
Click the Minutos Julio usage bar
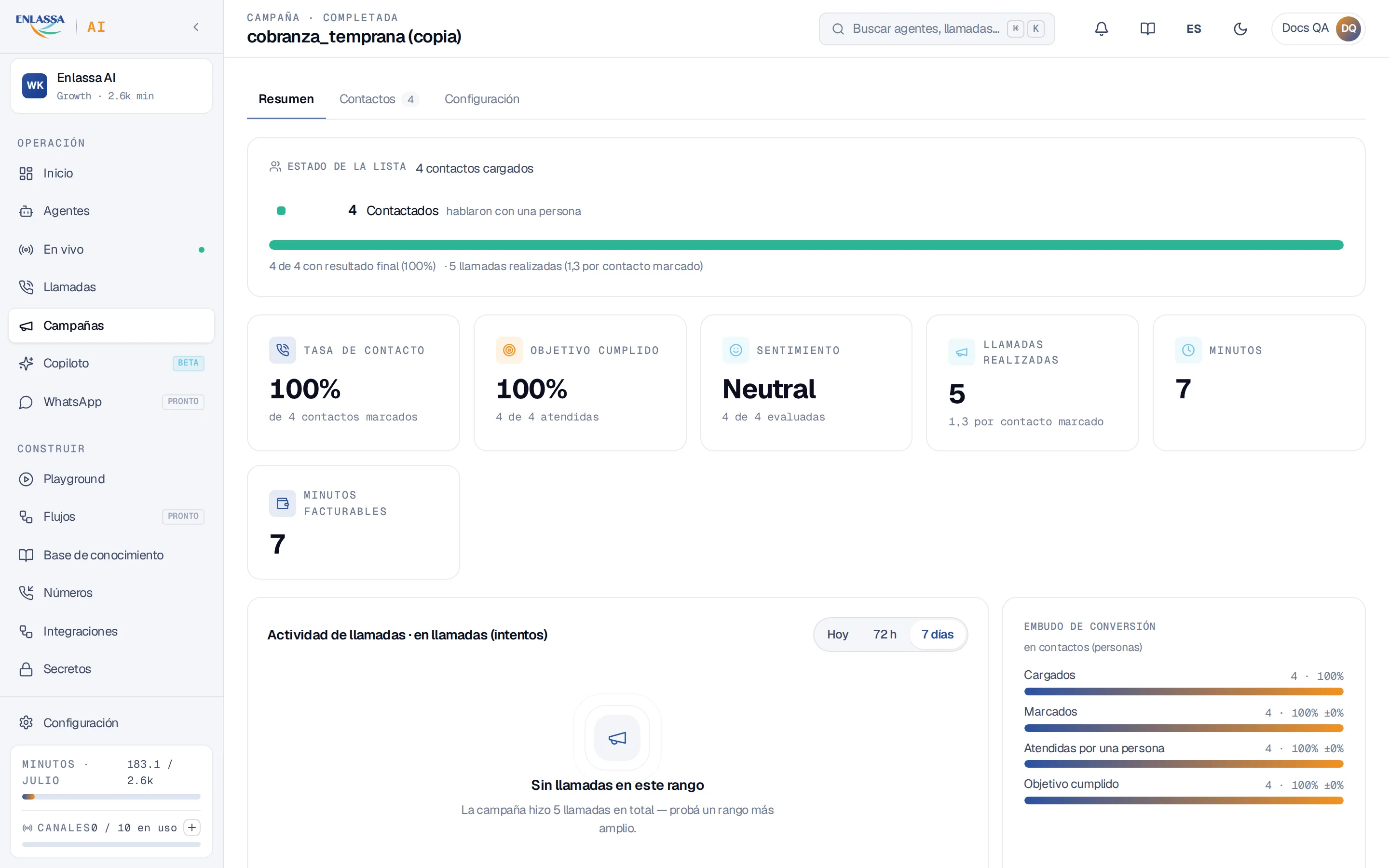pyautogui.click(x=111, y=797)
